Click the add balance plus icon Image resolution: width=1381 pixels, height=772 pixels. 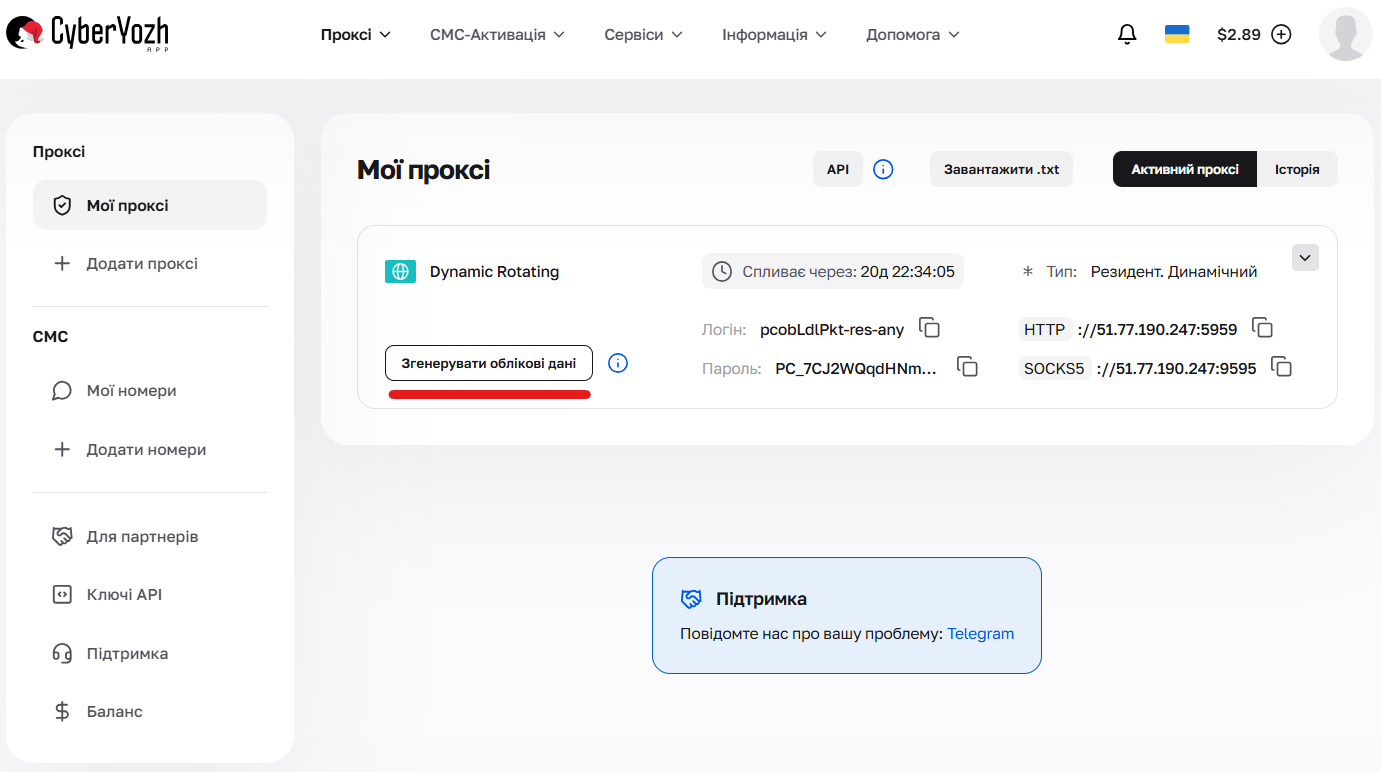pyautogui.click(x=1281, y=33)
